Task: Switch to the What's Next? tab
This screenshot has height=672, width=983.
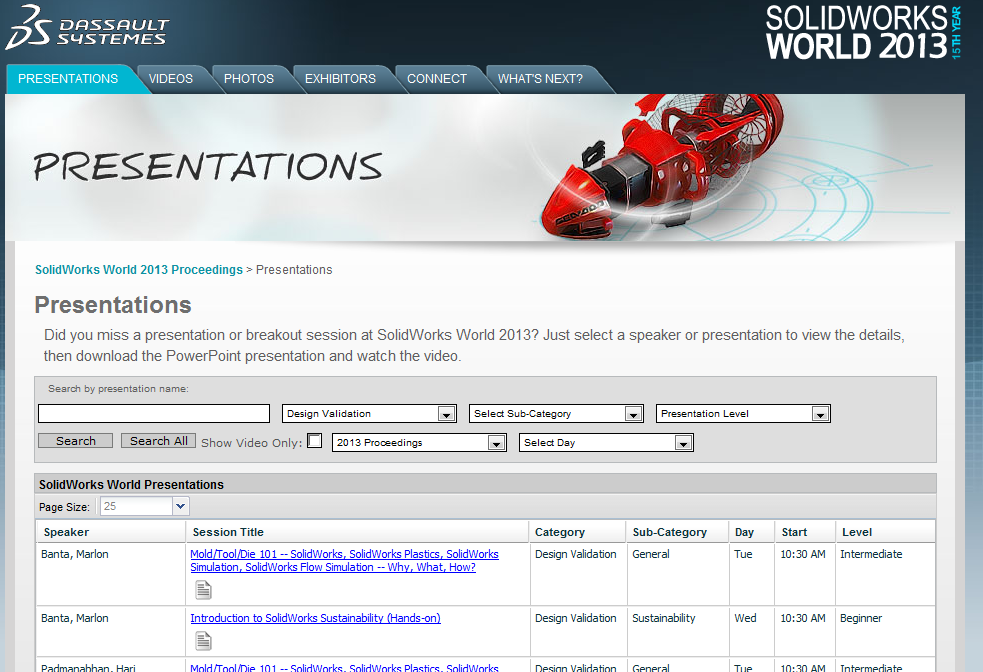Action: (540, 79)
